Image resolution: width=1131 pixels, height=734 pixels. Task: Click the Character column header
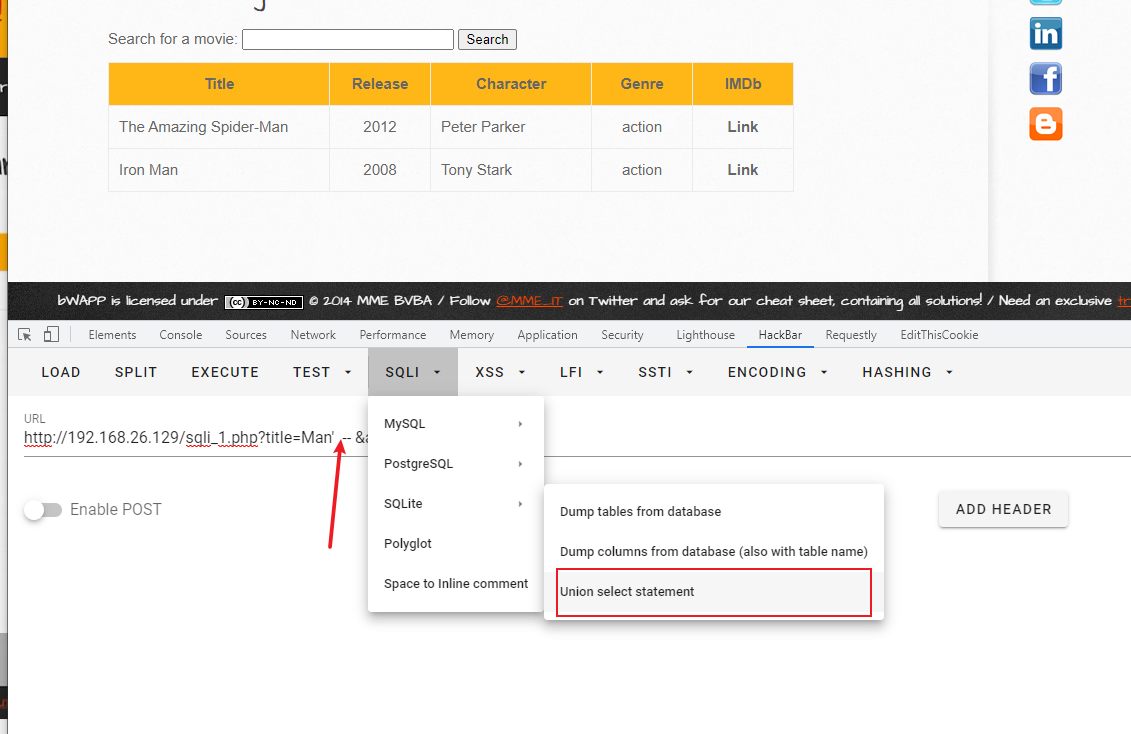click(x=511, y=84)
